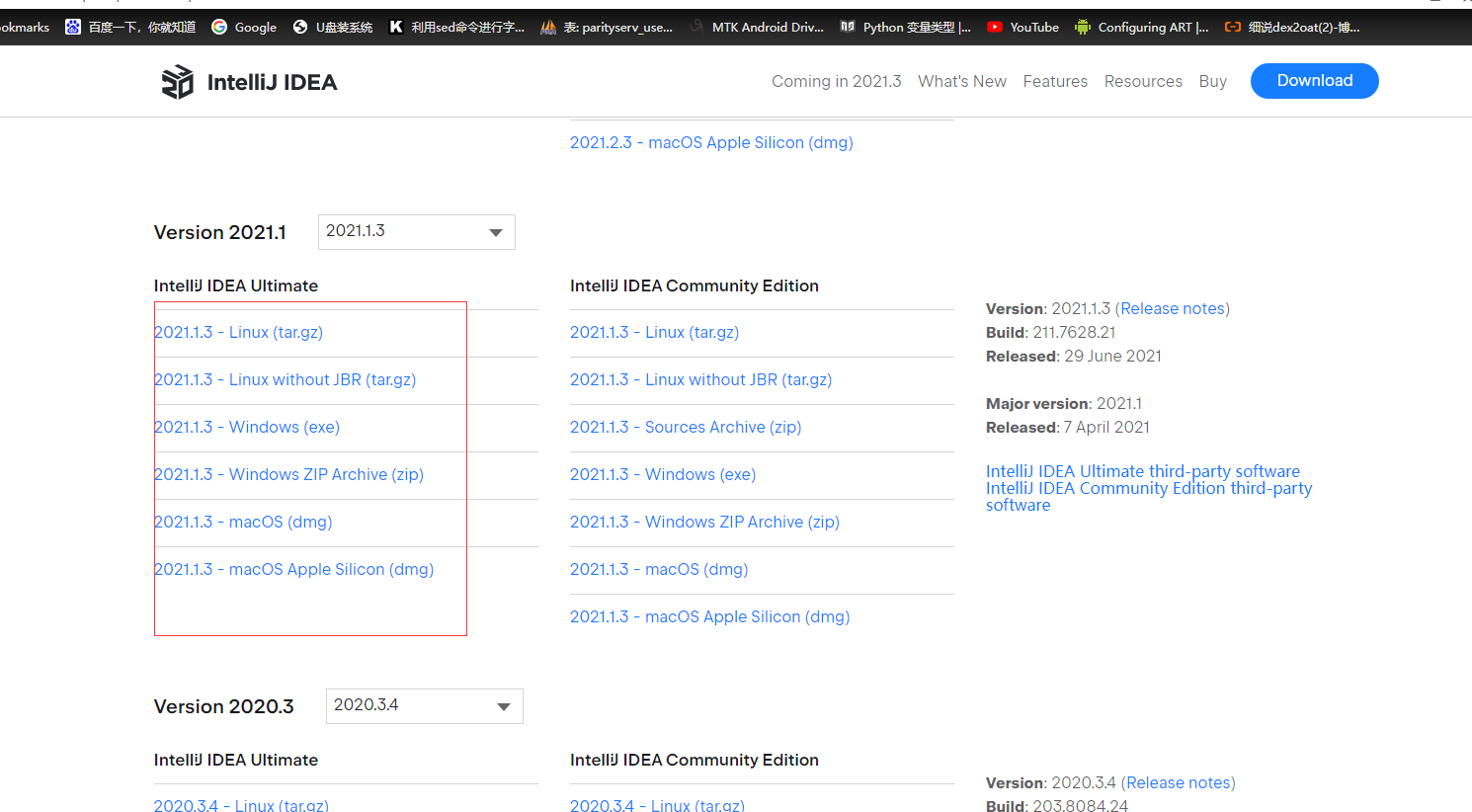The height and width of the screenshot is (812, 1472).
Task: Click the Build: 211.7628.21 text
Action: tap(1050, 332)
